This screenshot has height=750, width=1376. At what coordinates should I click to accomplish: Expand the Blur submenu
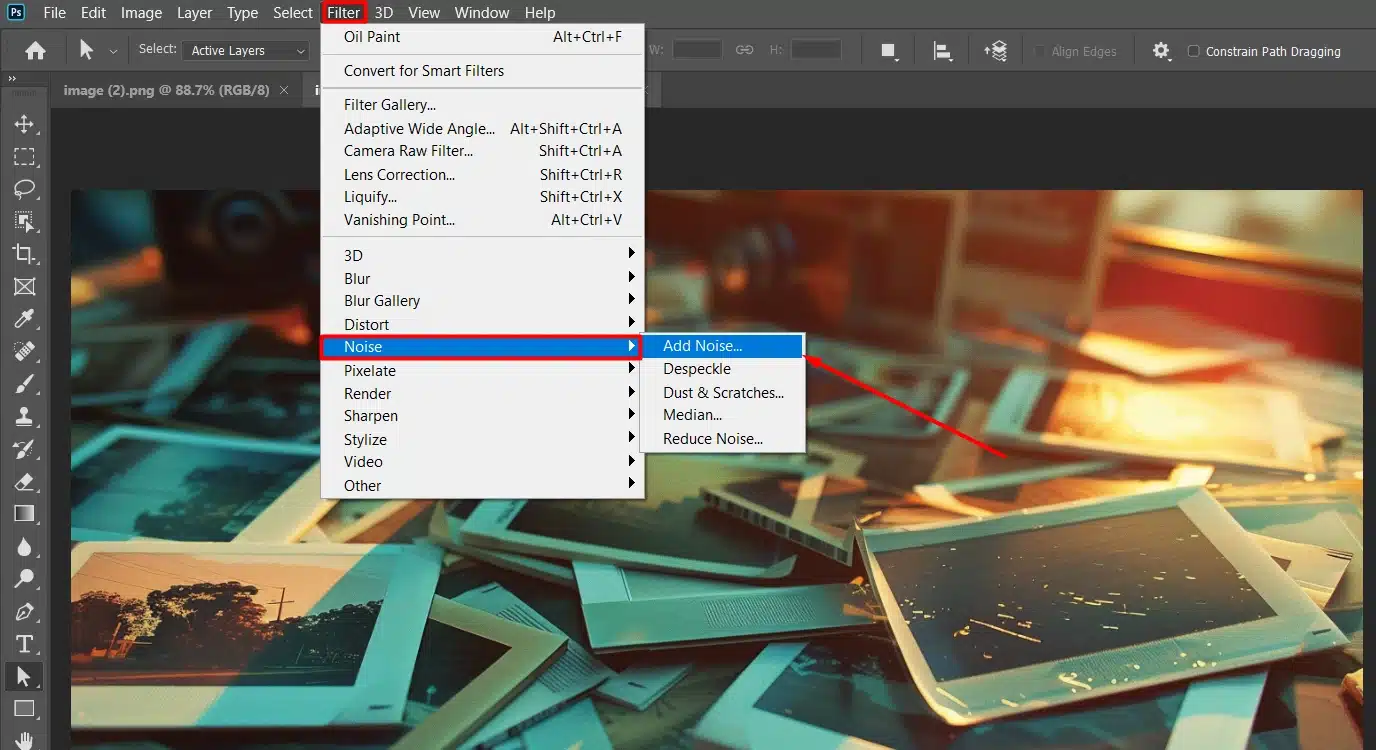(482, 278)
